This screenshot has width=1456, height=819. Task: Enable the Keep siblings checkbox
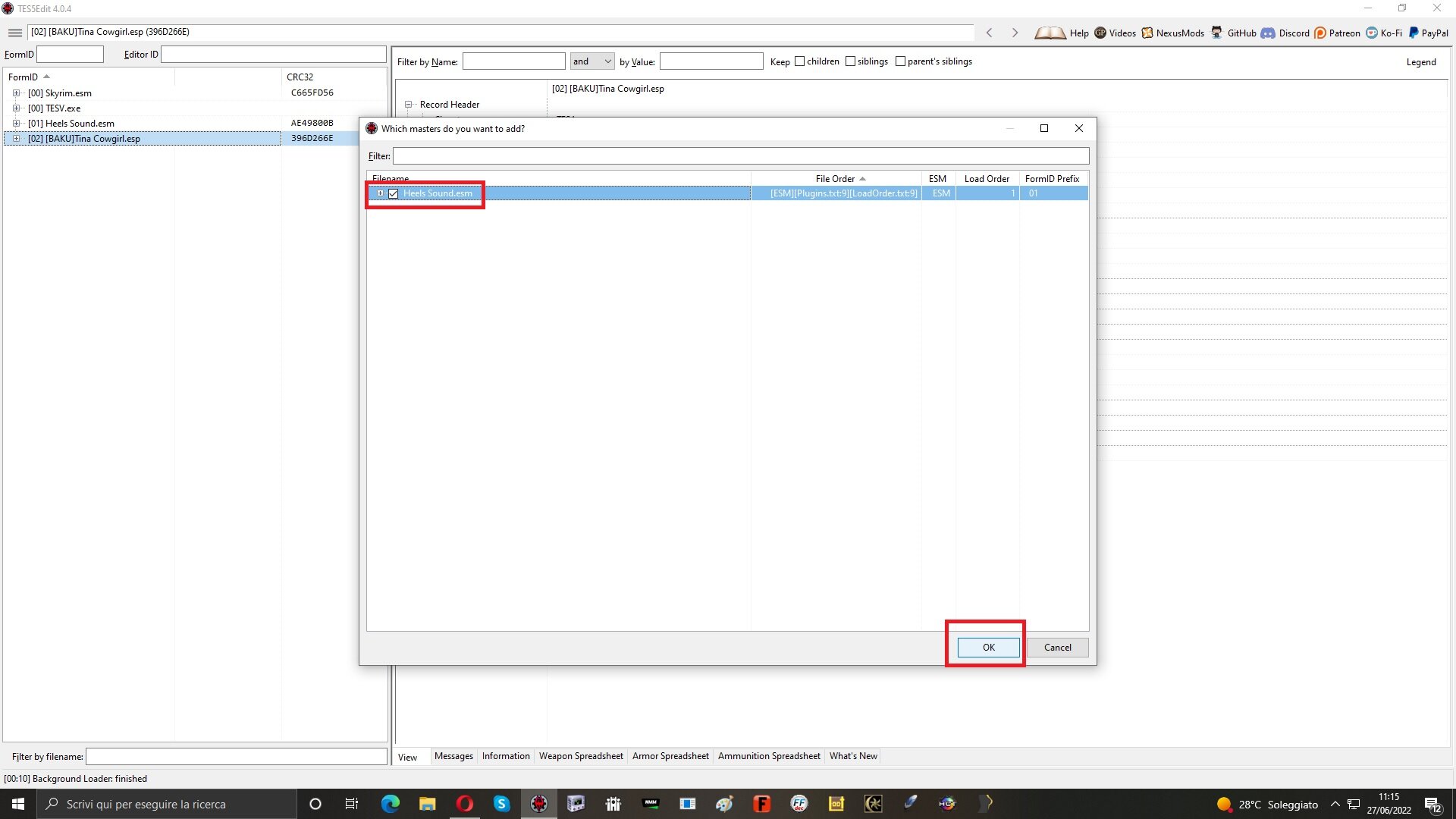coord(850,61)
